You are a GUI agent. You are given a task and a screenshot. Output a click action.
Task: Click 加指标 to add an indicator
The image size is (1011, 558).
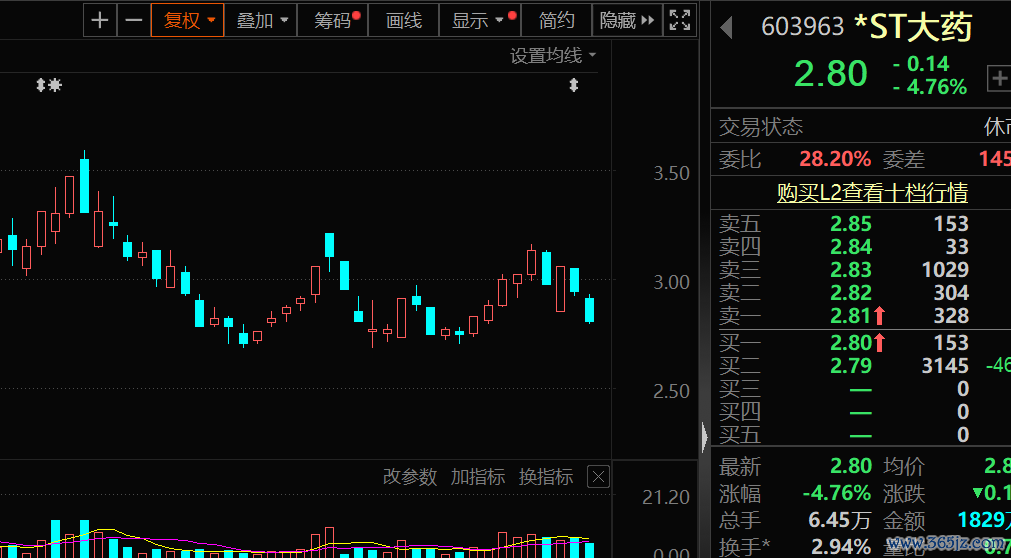click(478, 477)
